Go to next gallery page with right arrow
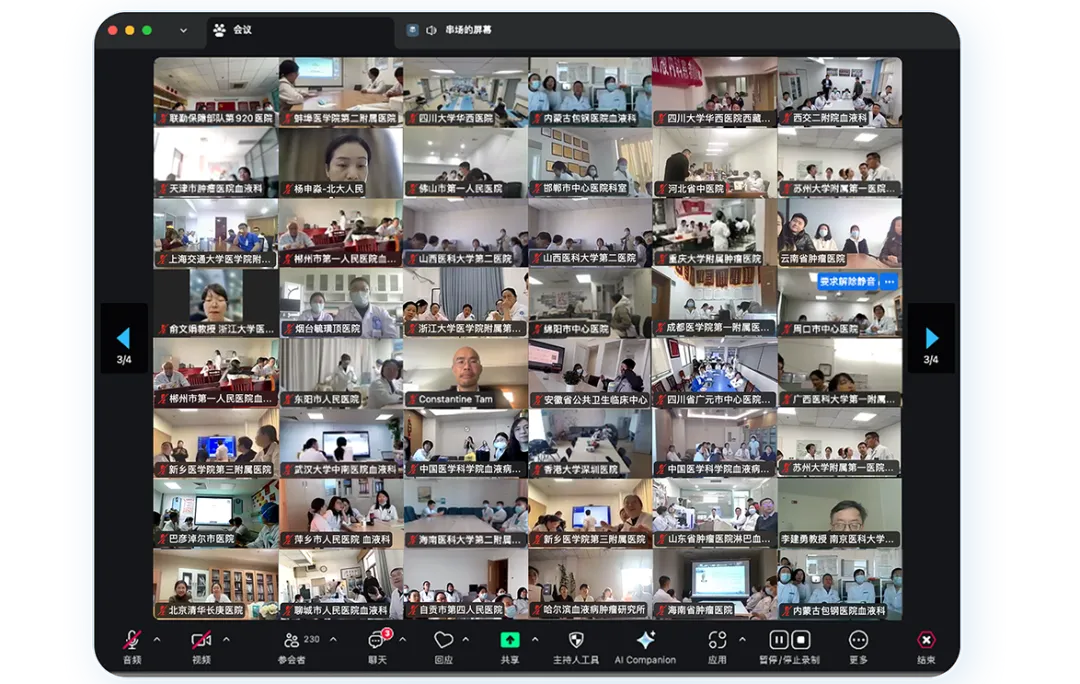 931,338
